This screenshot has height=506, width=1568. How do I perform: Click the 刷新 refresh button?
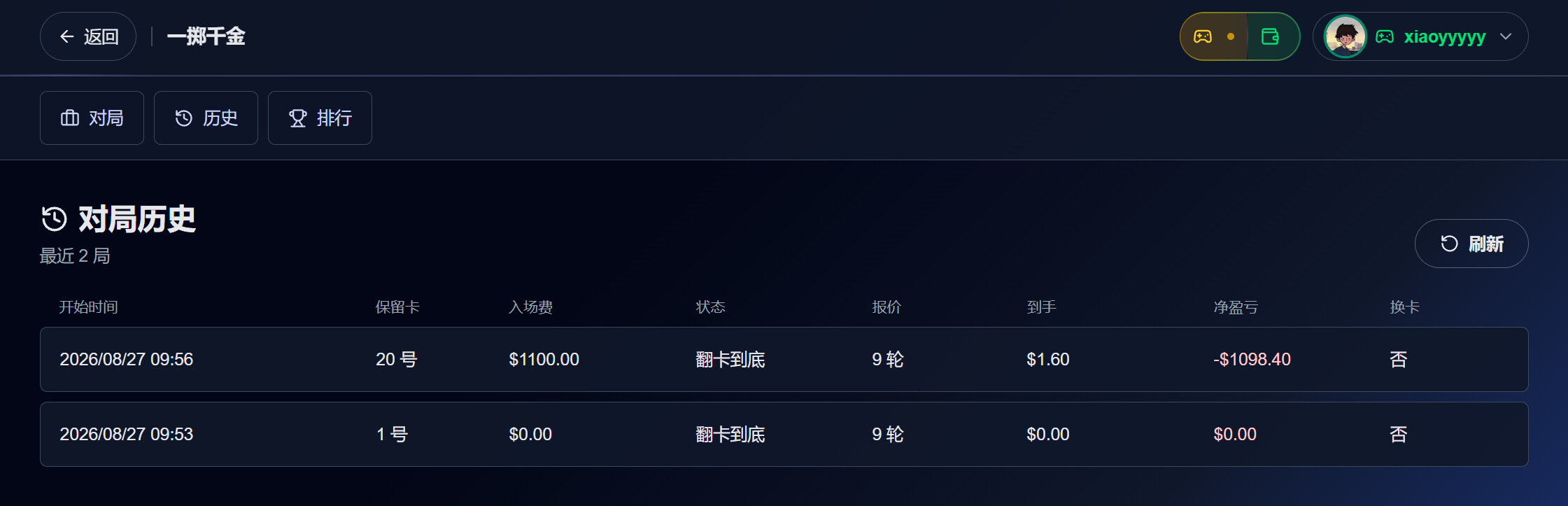[x=1471, y=244]
